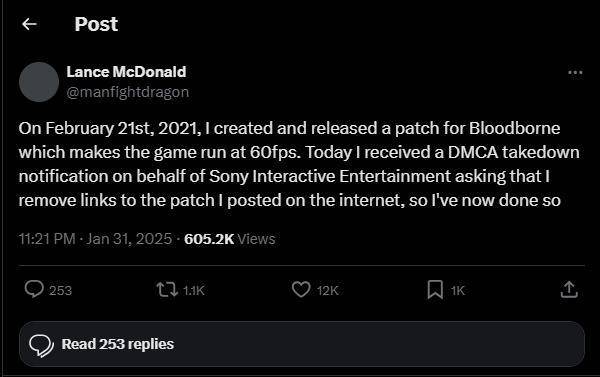The image size is (600, 377).
Task: Click the 1K bookmarks count
Action: coord(458,291)
